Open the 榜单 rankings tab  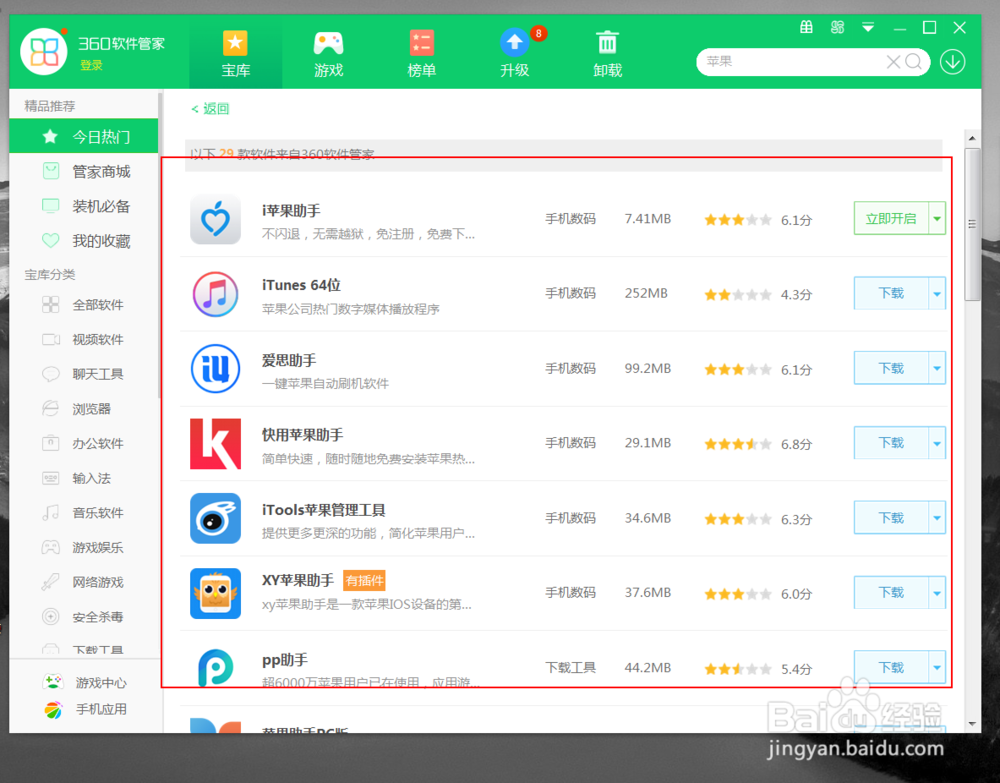422,54
